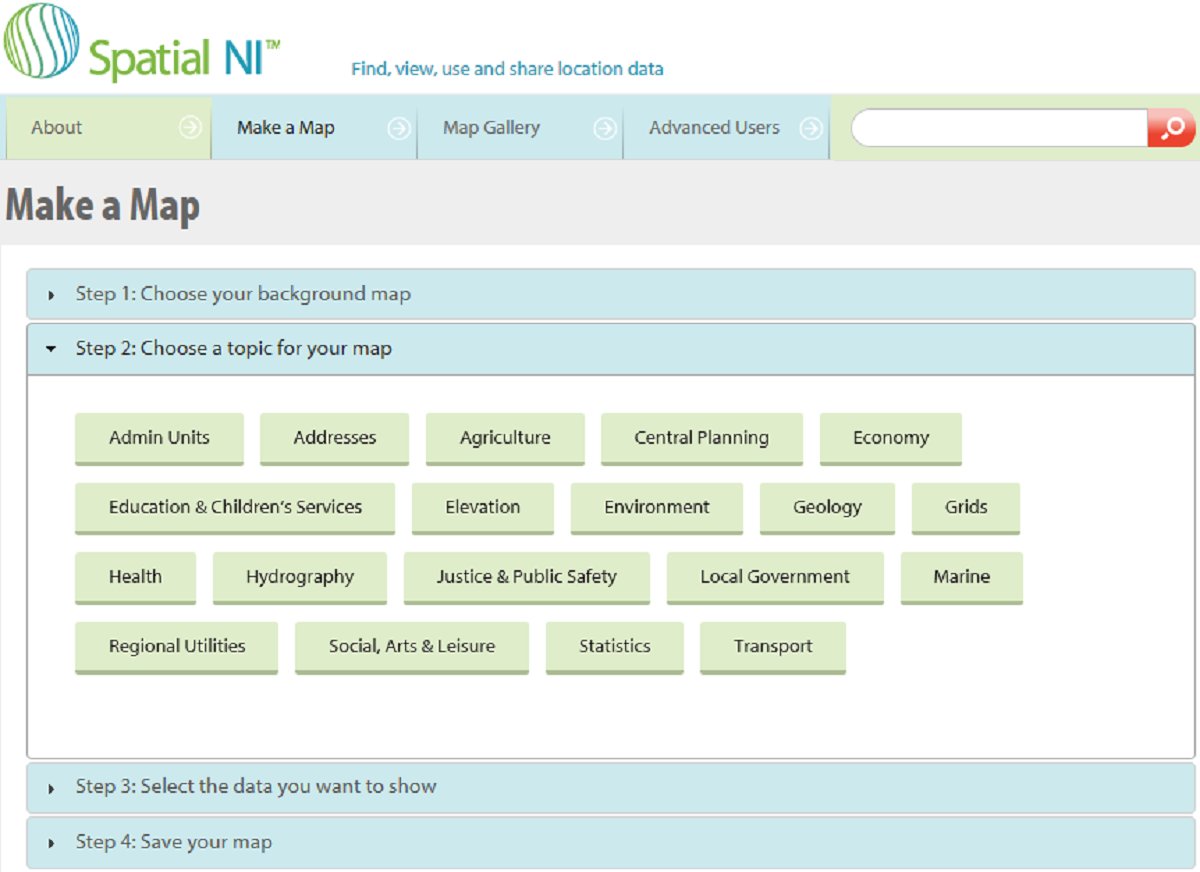
Task: Select the Transport topic
Action: 773,647
